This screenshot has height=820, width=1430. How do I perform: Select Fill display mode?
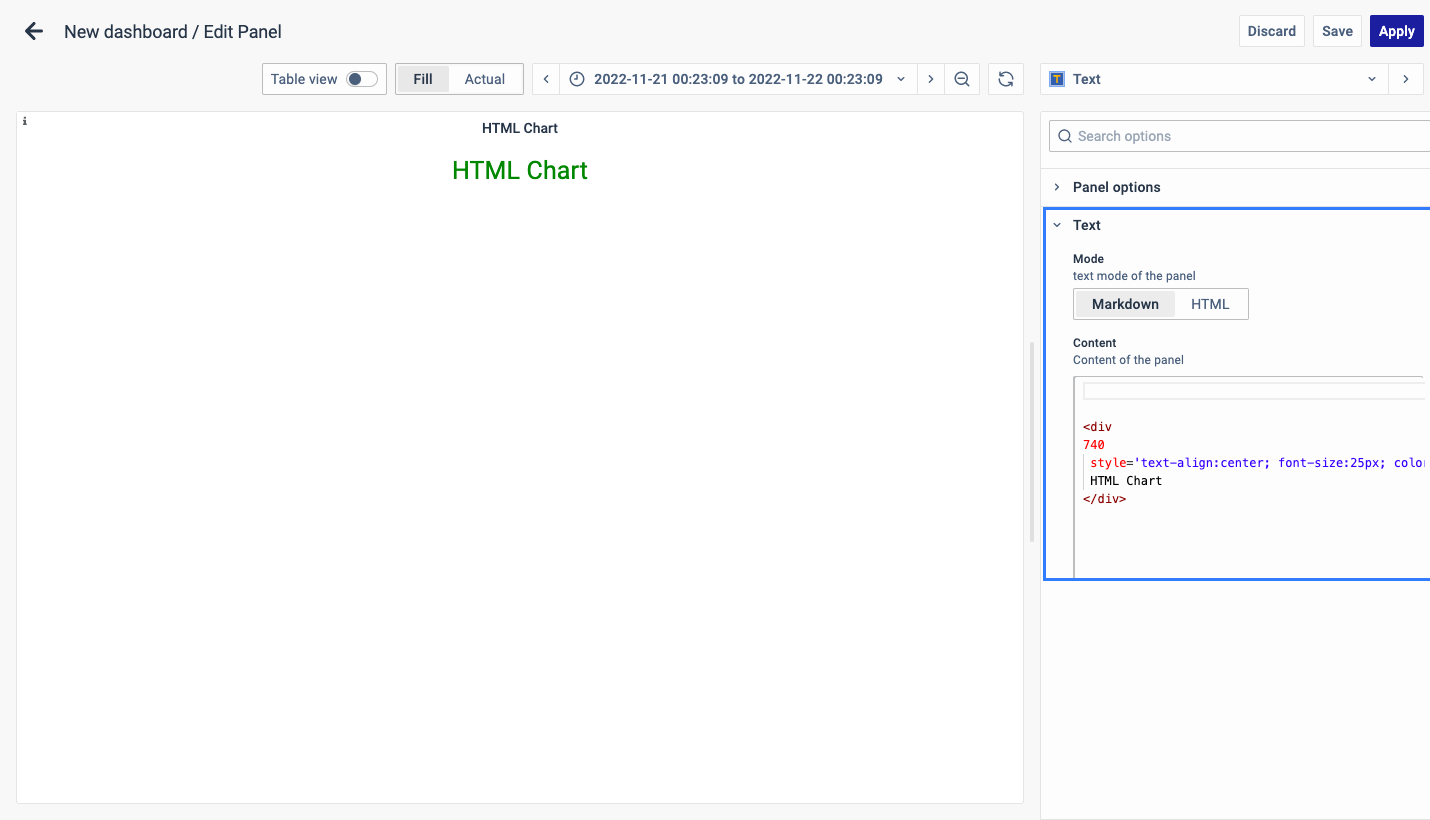(x=423, y=79)
